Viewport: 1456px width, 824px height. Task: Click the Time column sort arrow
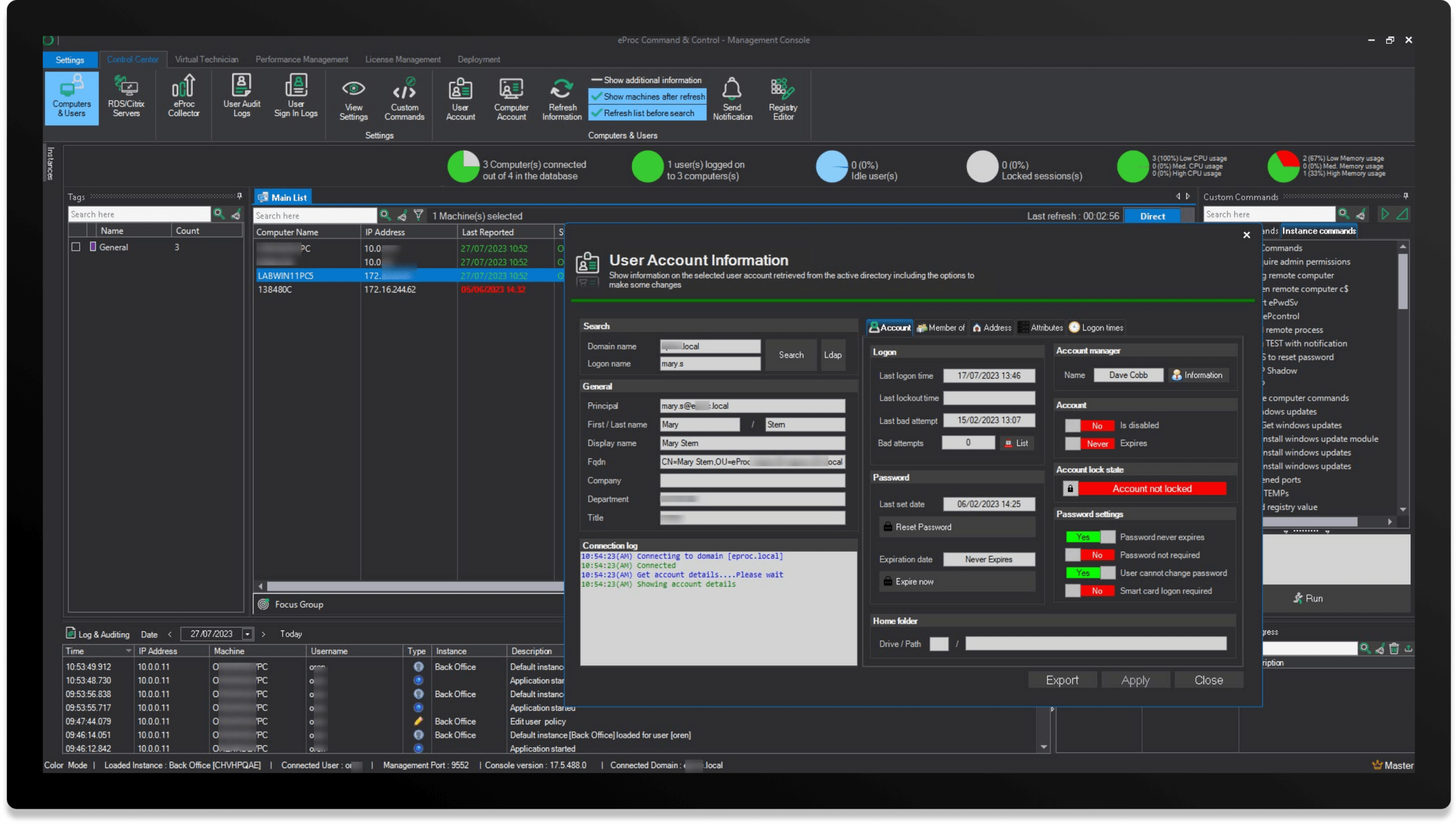point(129,651)
